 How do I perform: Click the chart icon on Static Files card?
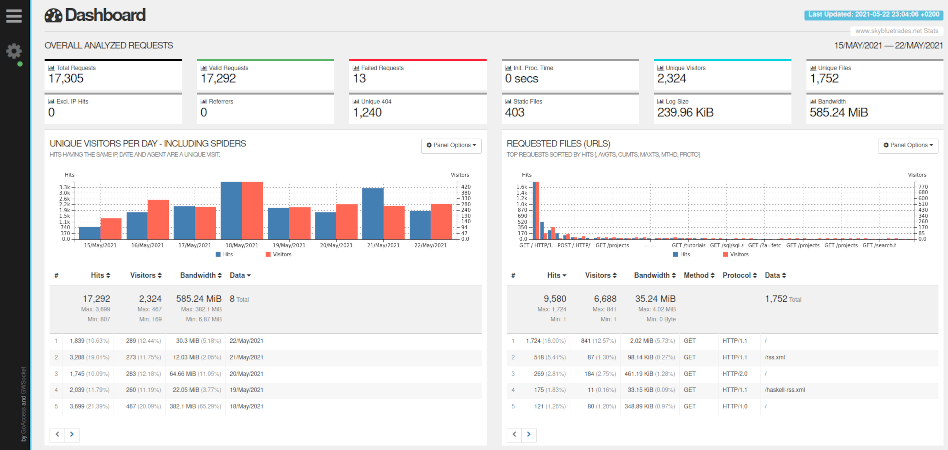508,102
